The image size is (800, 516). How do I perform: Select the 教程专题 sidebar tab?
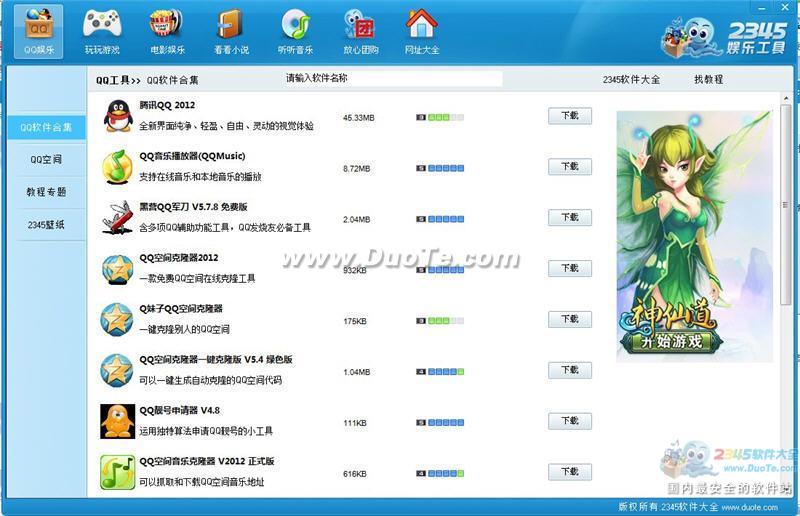[x=46, y=192]
